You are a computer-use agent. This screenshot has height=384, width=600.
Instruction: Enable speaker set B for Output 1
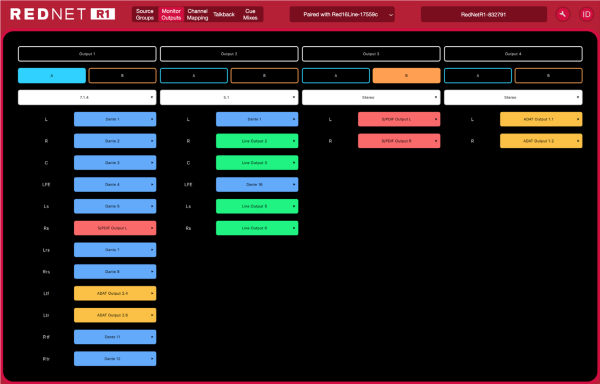tap(122, 76)
